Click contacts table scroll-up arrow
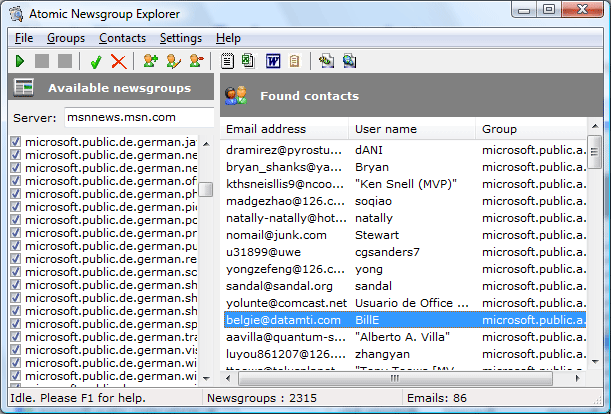Image resolution: width=611 pixels, height=414 pixels. [x=595, y=126]
